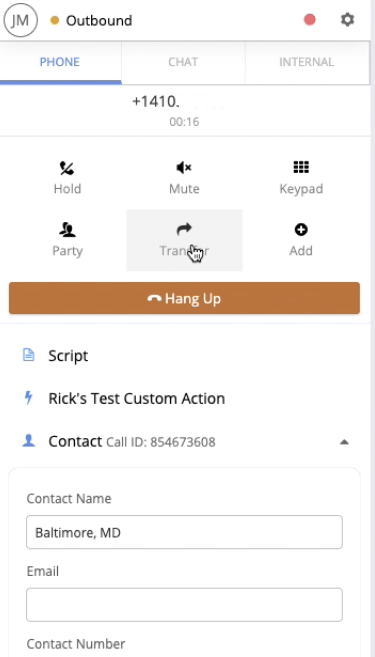The height and width of the screenshot is (657, 375).
Task: Hang Up the call
Action: pyautogui.click(x=184, y=298)
